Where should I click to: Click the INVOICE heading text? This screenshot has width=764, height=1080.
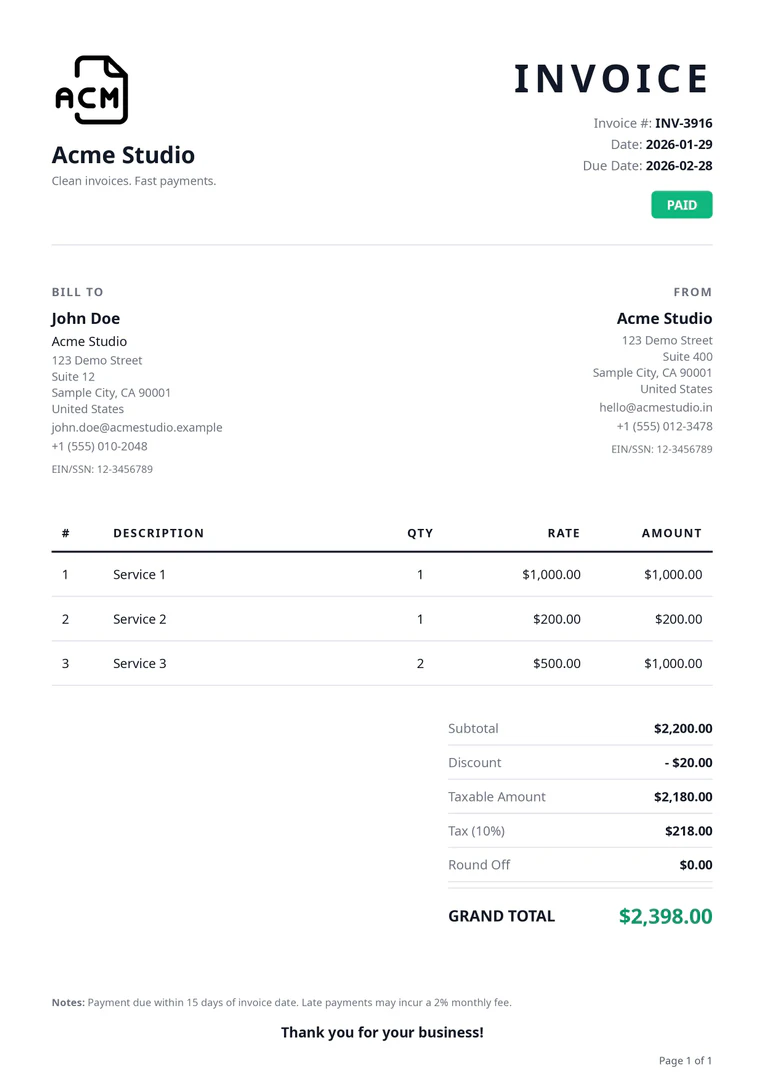click(x=611, y=79)
